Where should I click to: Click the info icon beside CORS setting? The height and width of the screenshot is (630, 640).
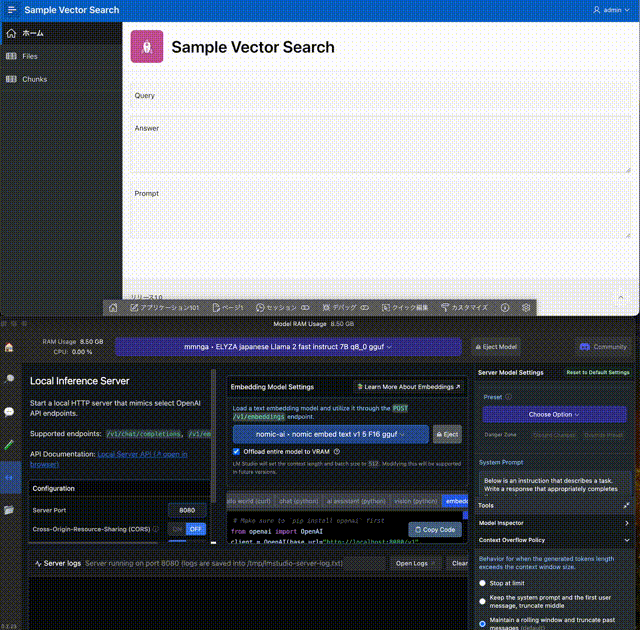click(x=156, y=529)
